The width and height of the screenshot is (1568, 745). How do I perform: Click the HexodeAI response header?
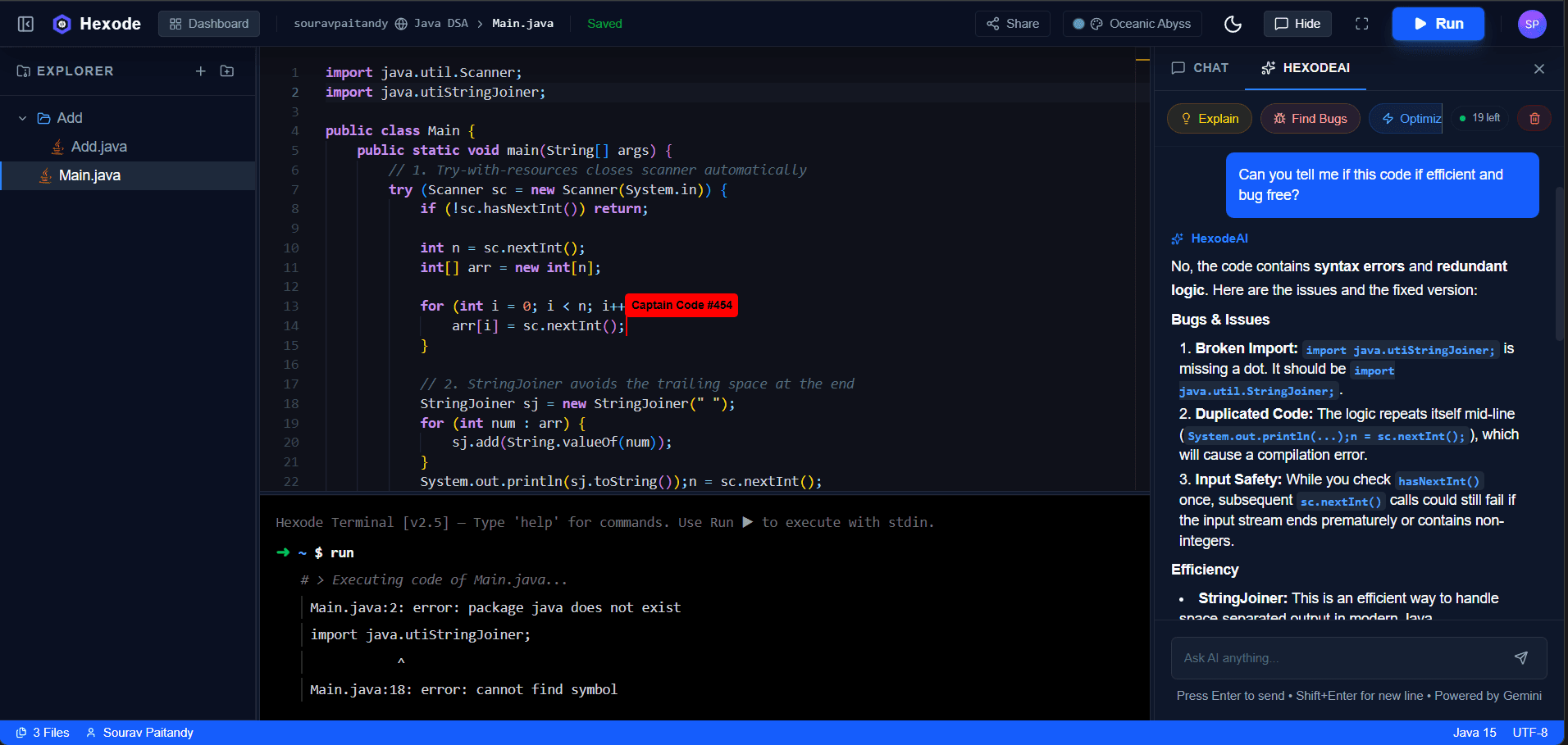pos(1210,238)
